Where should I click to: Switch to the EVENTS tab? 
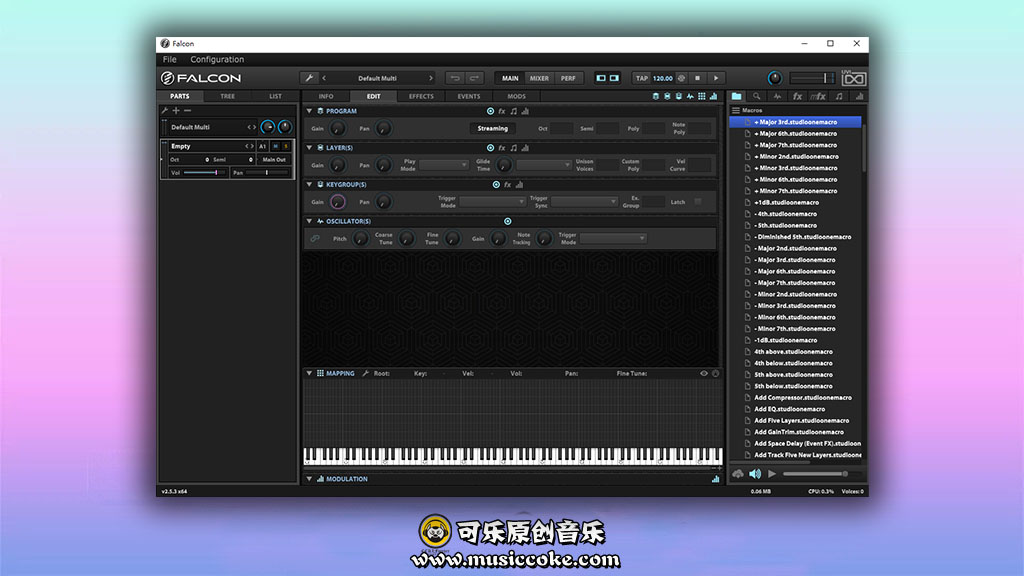[x=468, y=97]
